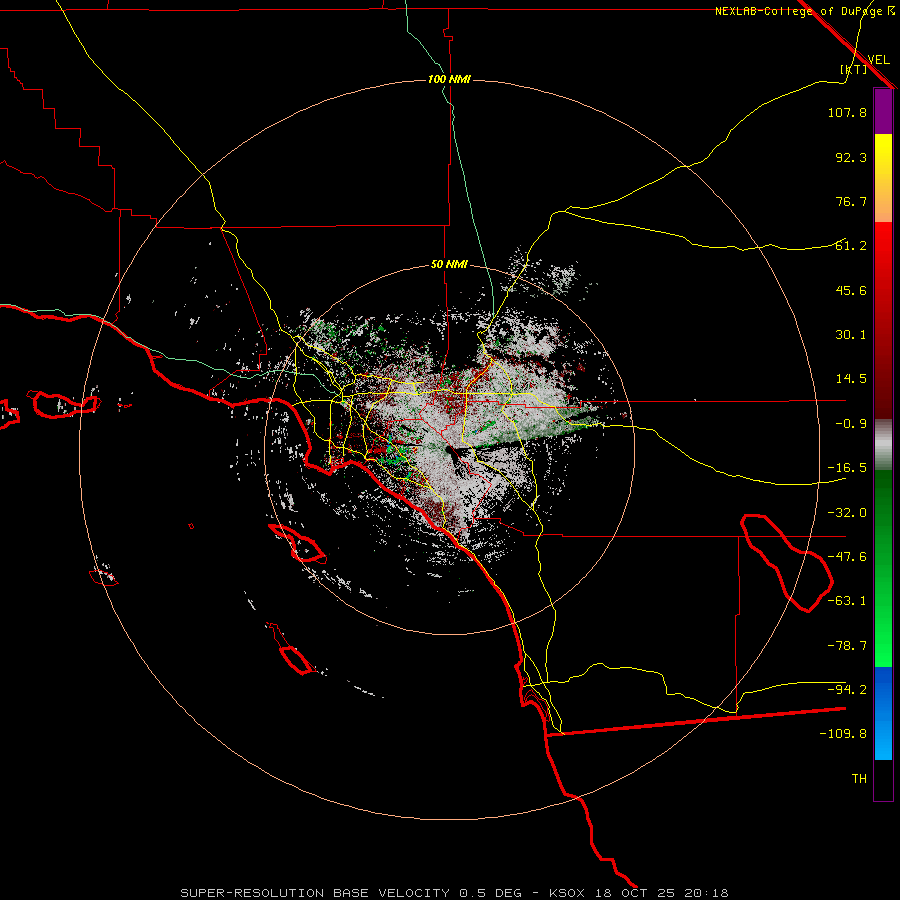The height and width of the screenshot is (900, 900).
Task: Select the blue segment of velocity color bar
Action: click(x=883, y=713)
